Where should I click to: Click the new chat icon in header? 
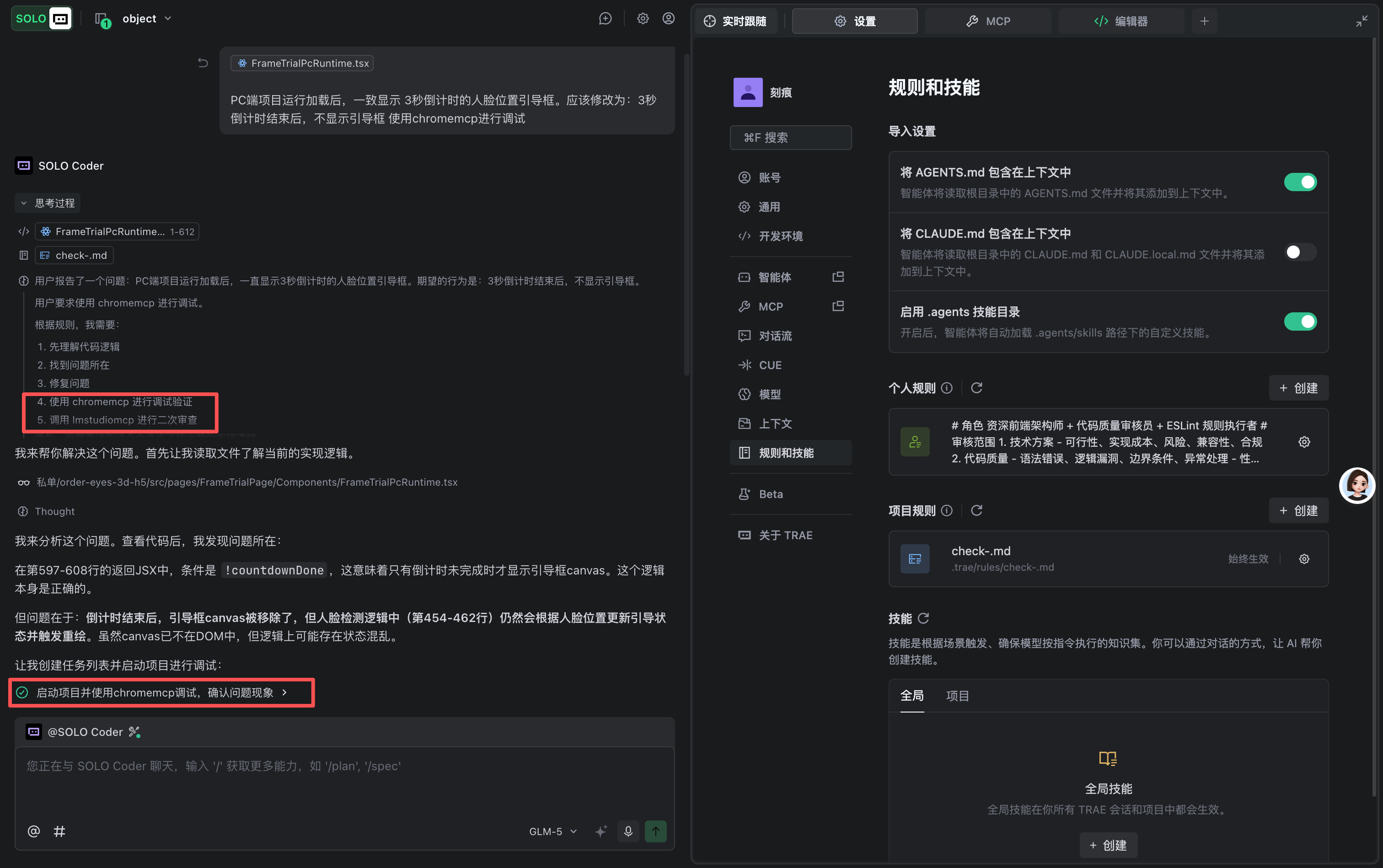click(x=605, y=19)
